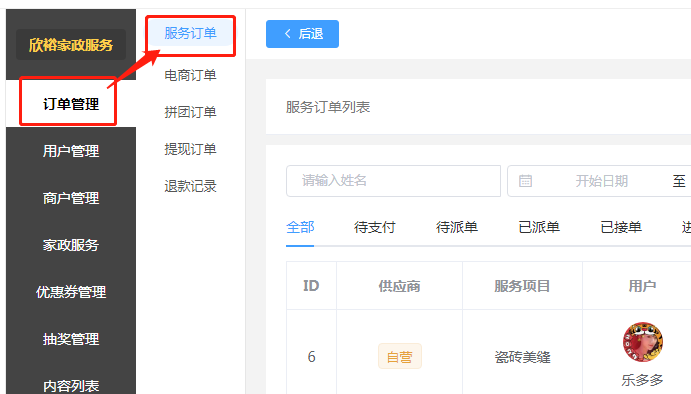Open 抽奖管理 section
The width and height of the screenshot is (691, 394).
[71, 339]
